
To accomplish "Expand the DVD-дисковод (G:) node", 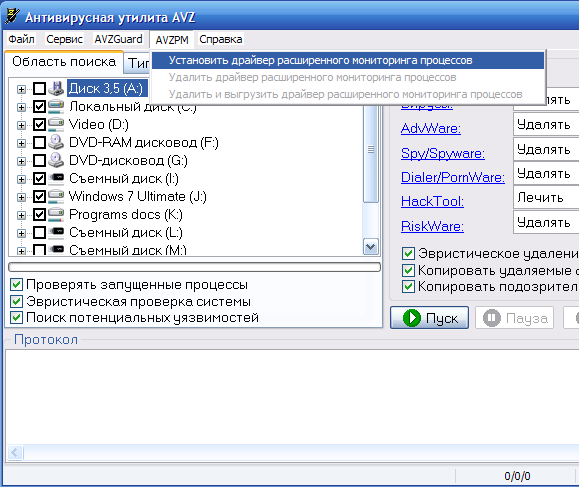I will [21, 161].
